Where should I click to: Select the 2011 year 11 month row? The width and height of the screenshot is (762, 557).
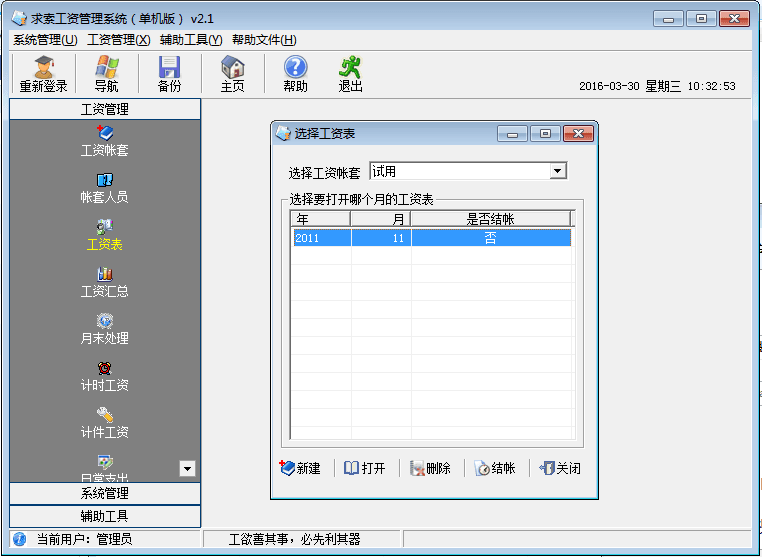tap(430, 238)
